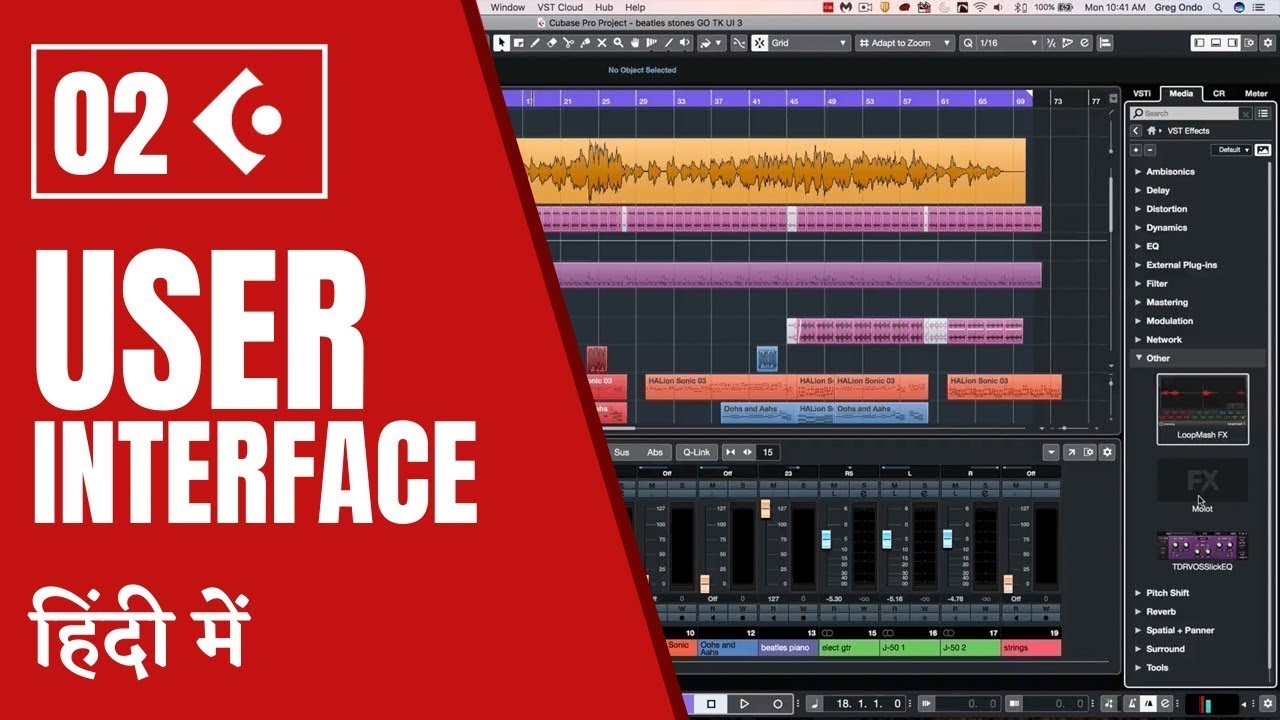
Task: Toggle Snap to Zero Crossing icon
Action: 739,43
